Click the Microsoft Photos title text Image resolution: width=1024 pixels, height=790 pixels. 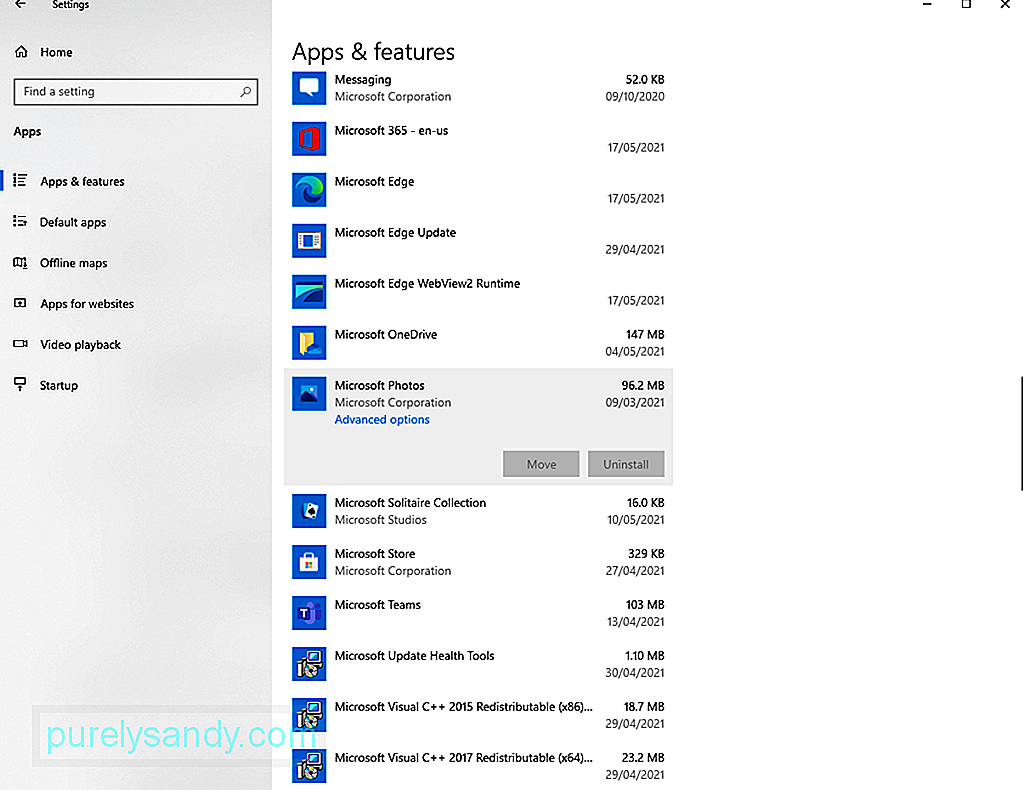(x=379, y=385)
